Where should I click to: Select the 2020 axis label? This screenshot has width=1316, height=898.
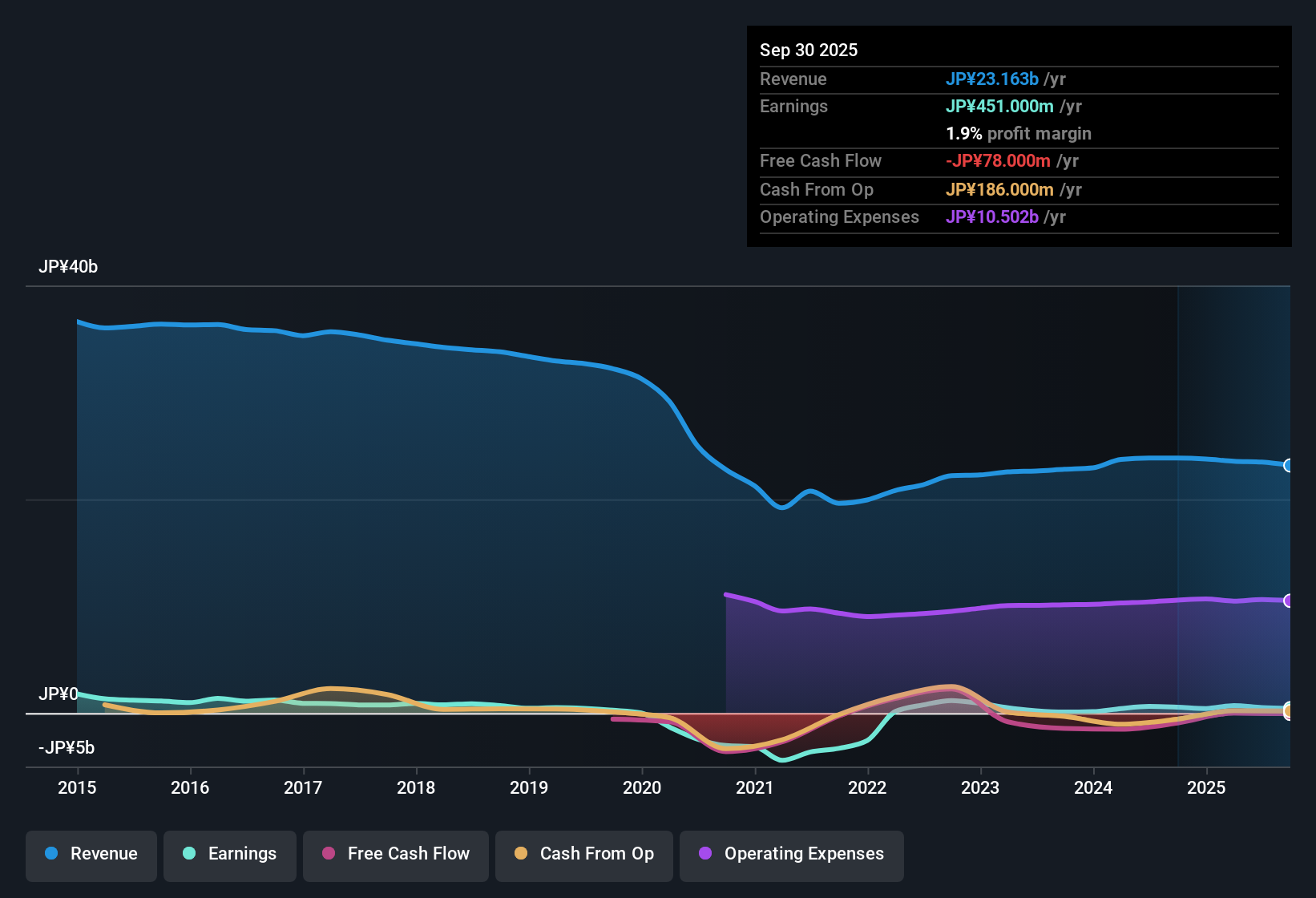click(643, 788)
